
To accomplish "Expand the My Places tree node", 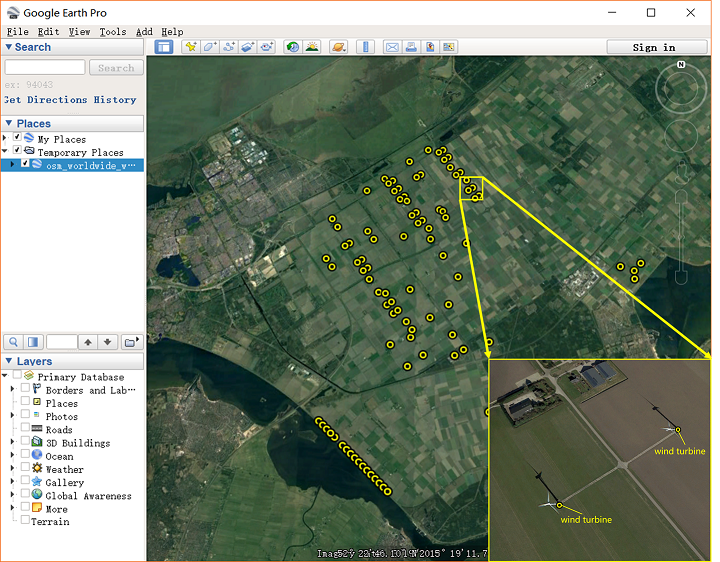I will [5, 138].
